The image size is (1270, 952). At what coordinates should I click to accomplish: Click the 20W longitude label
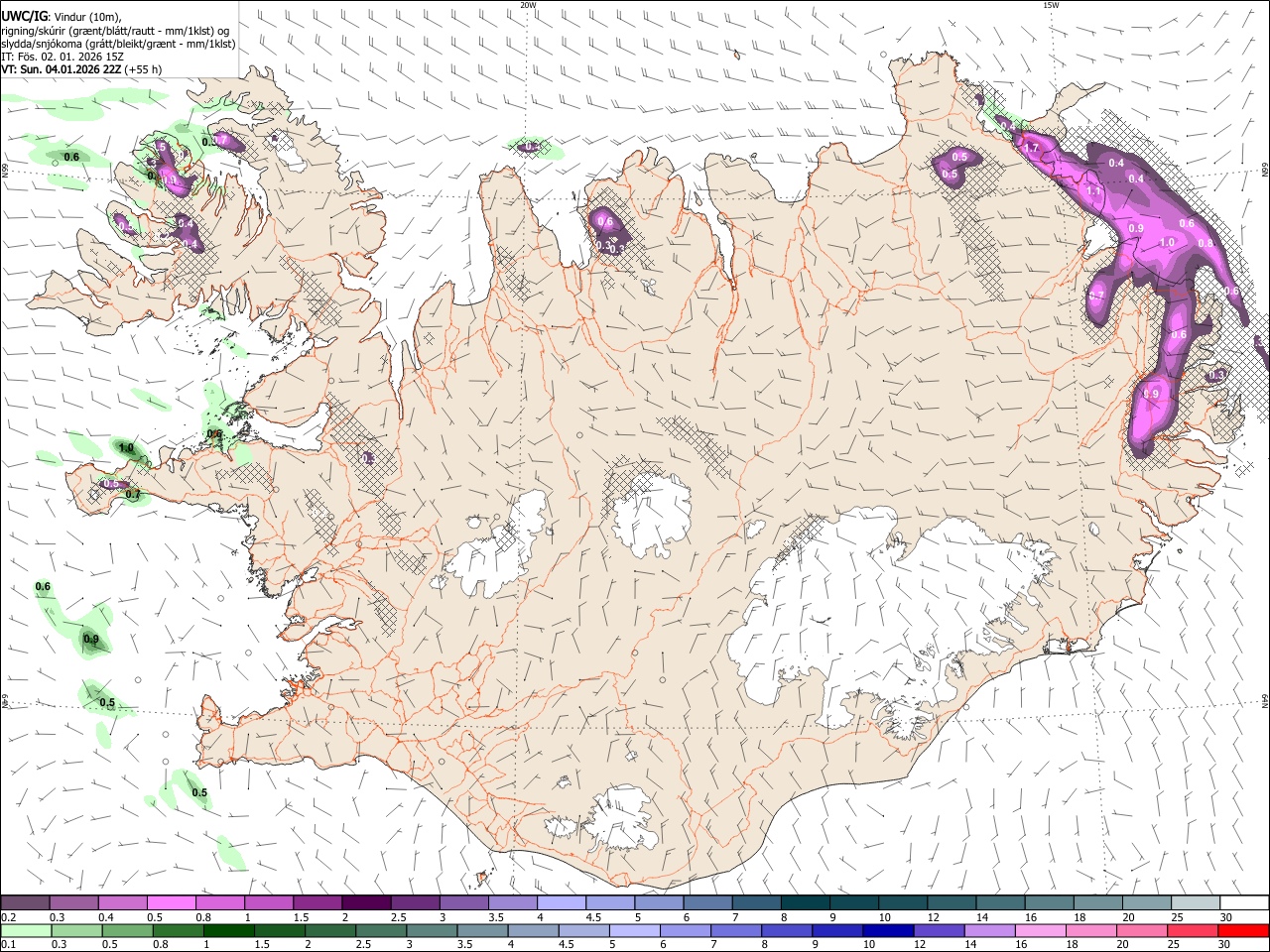coord(529,5)
